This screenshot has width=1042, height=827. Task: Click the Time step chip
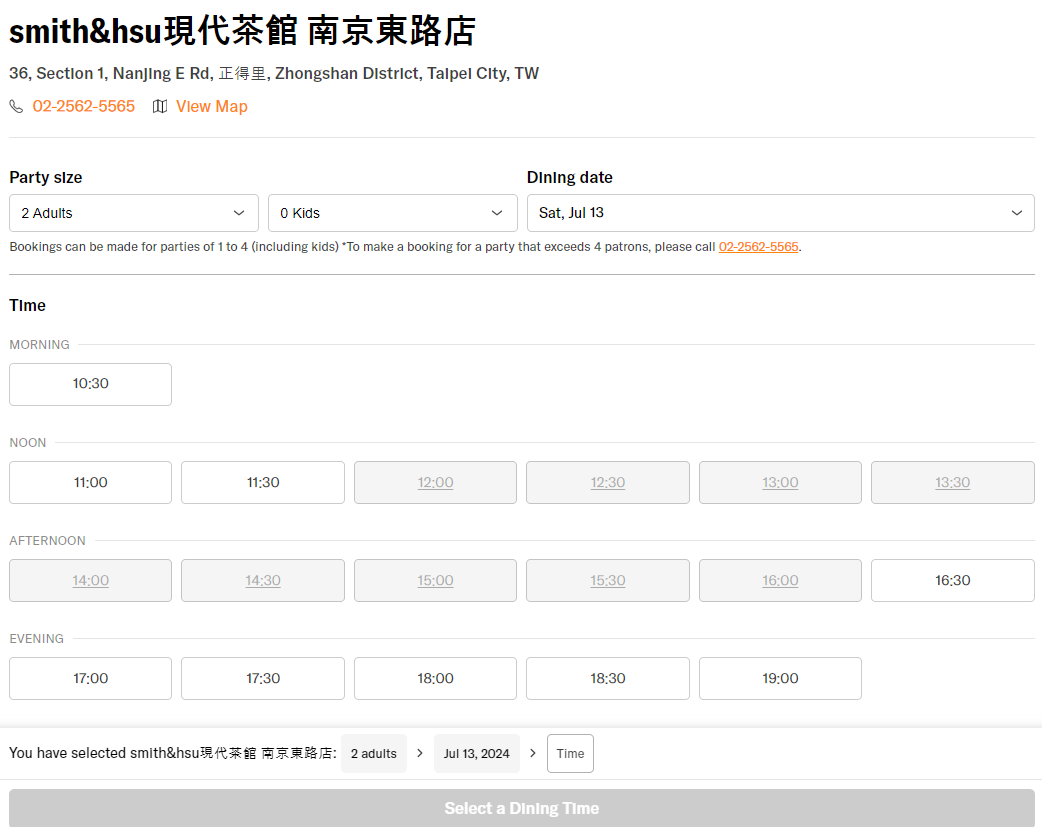tap(570, 754)
